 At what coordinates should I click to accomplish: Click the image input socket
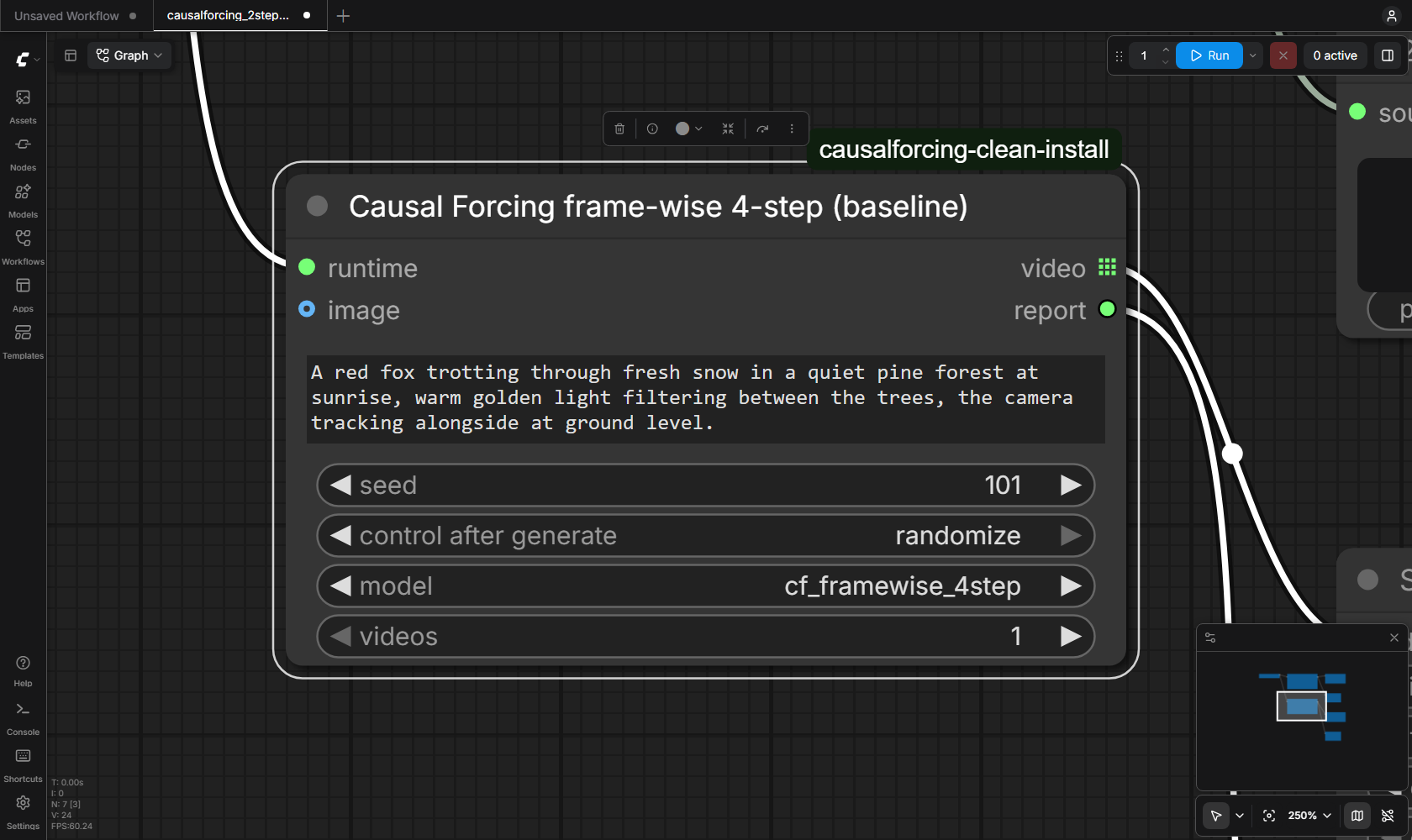pos(307,309)
